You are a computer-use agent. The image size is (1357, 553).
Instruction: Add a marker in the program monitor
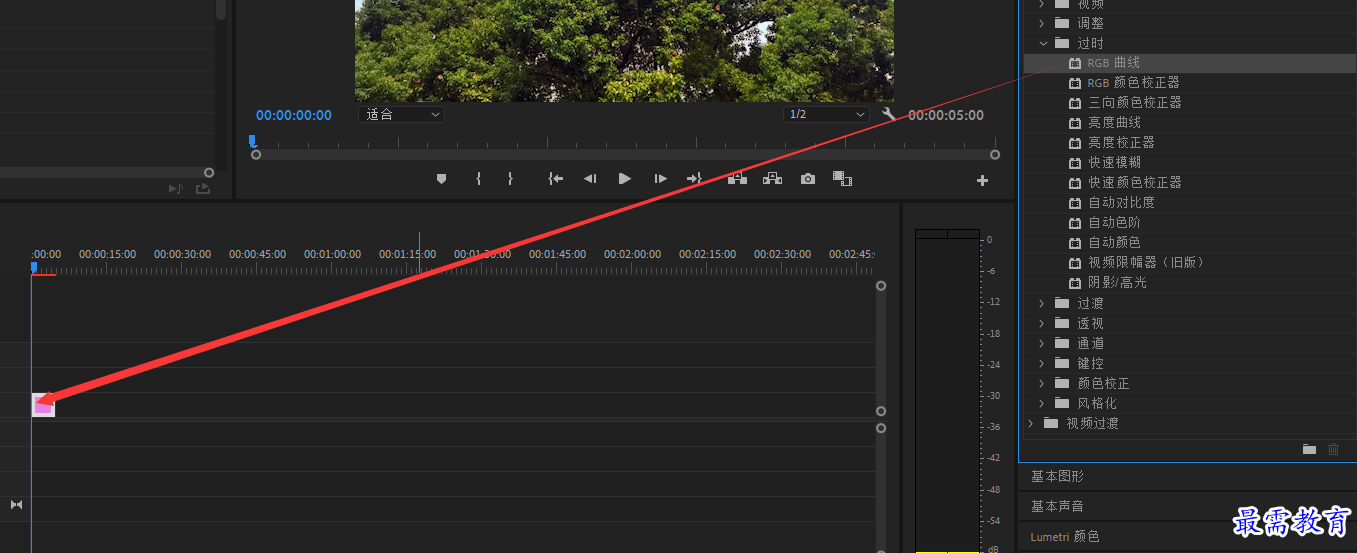click(441, 179)
